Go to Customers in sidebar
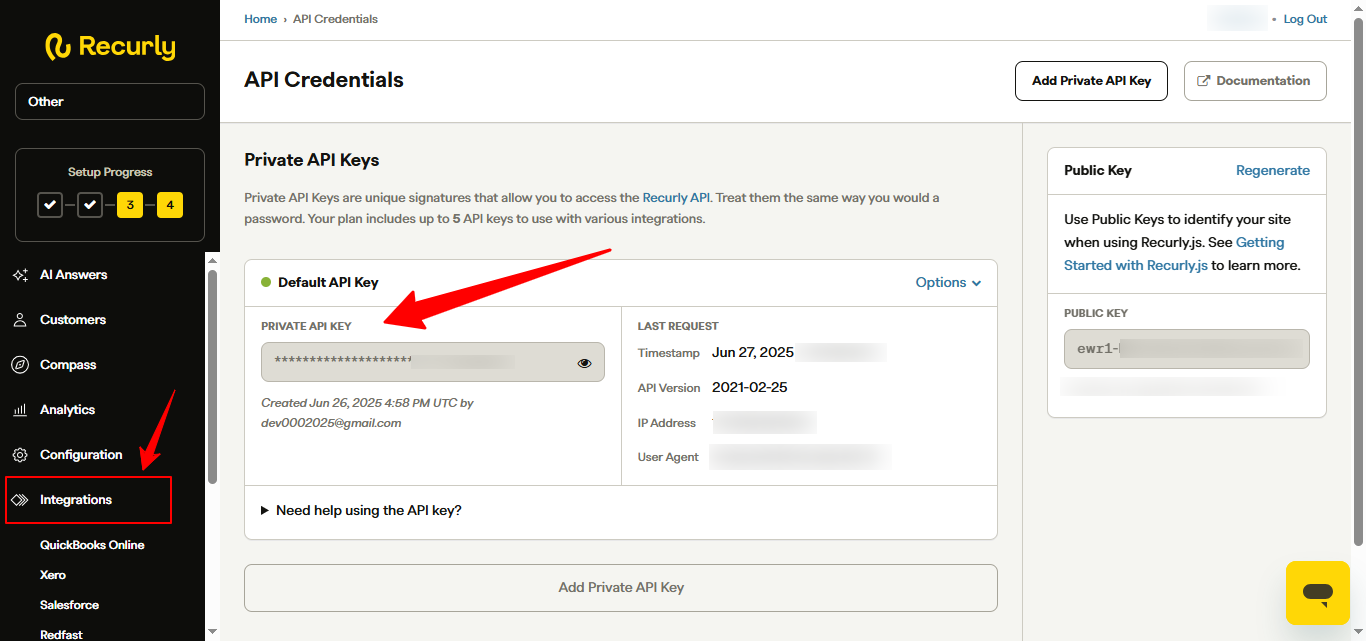Screen dimensions: 1366x641 pos(73,320)
